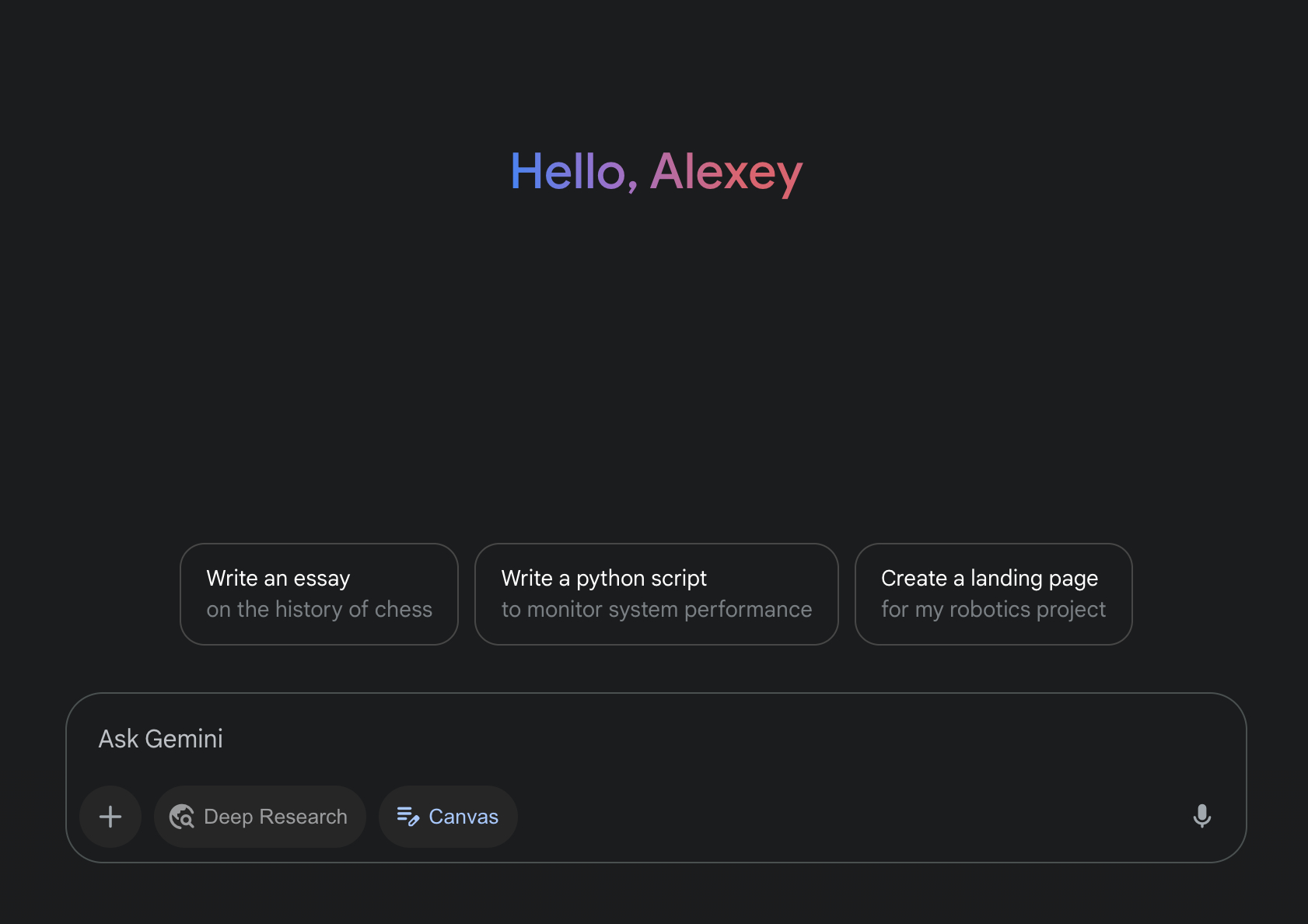Click the 'Hello, Alexey' greeting heading
The image size is (1308, 924).
[x=656, y=172]
